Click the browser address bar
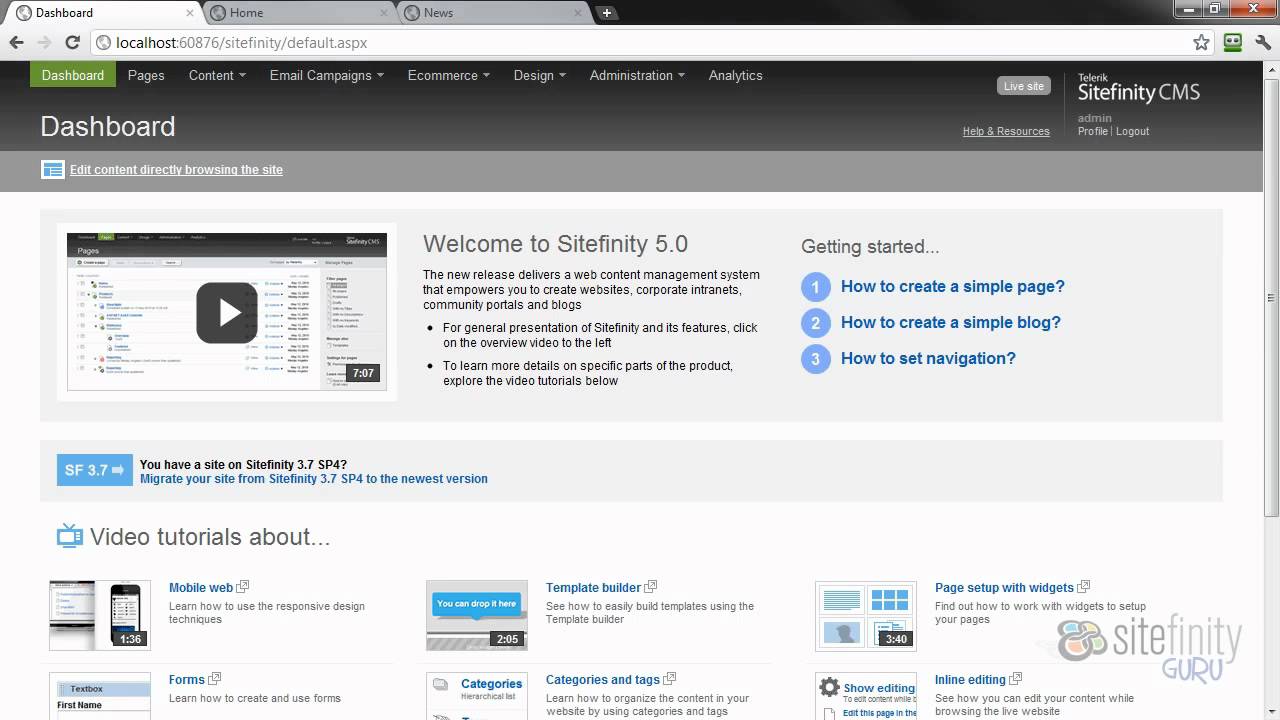1280x720 pixels. click(640, 43)
